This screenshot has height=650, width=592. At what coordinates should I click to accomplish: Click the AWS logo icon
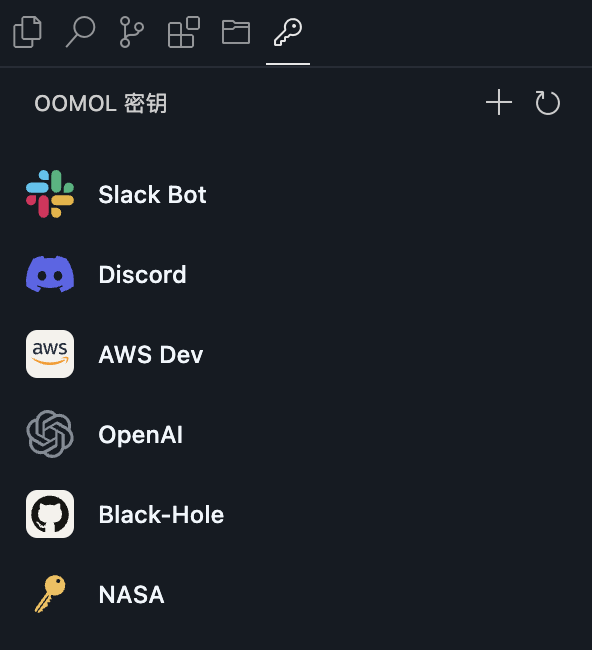pos(50,354)
